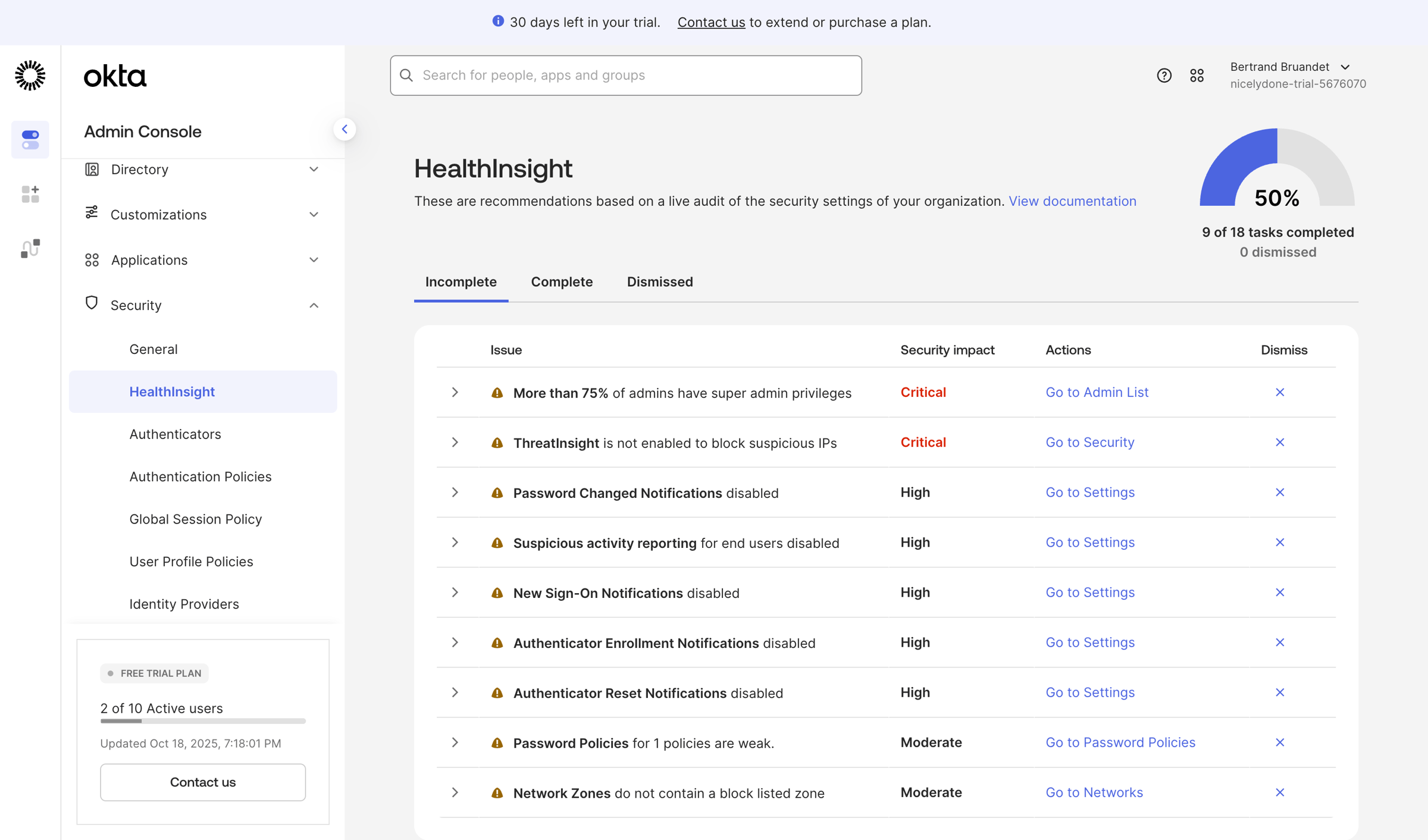Click the Customizations sliders icon
This screenshot has height=840, width=1428.
tap(92, 212)
